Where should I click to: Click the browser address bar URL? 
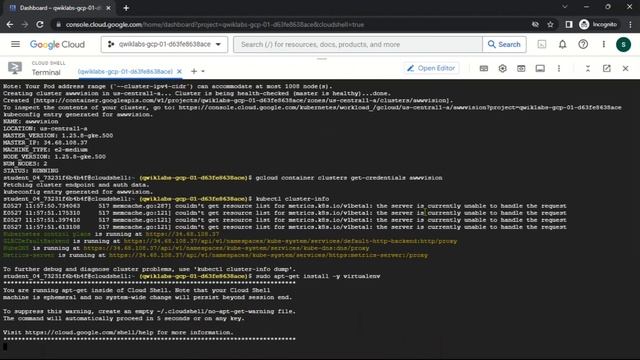[215, 24]
